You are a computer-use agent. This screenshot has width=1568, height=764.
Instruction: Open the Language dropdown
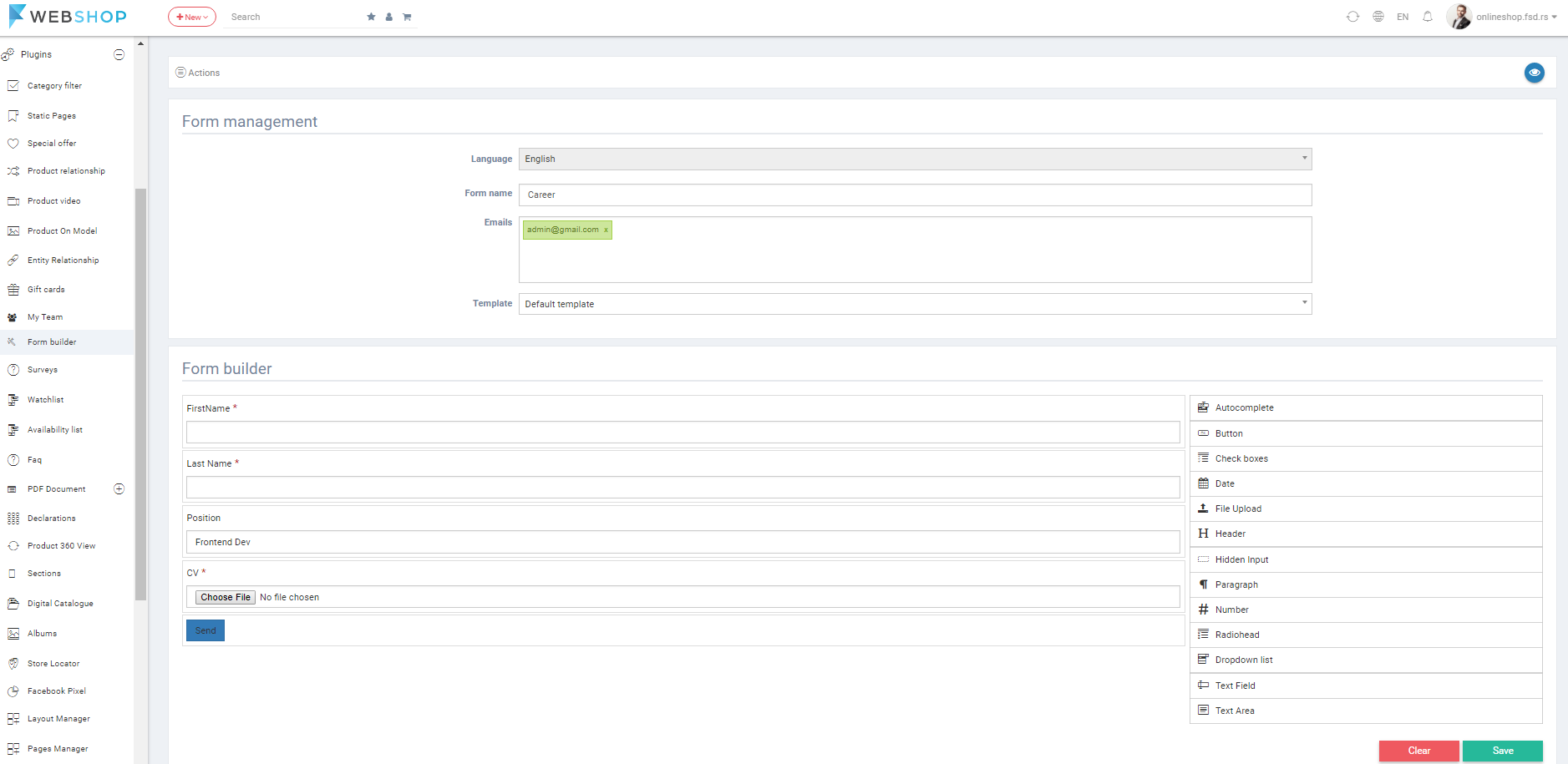pos(915,159)
